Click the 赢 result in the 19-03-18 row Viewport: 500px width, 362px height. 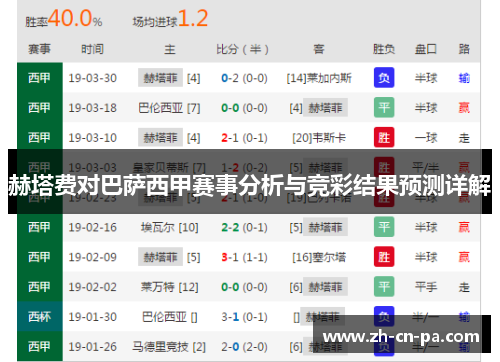[x=464, y=108]
